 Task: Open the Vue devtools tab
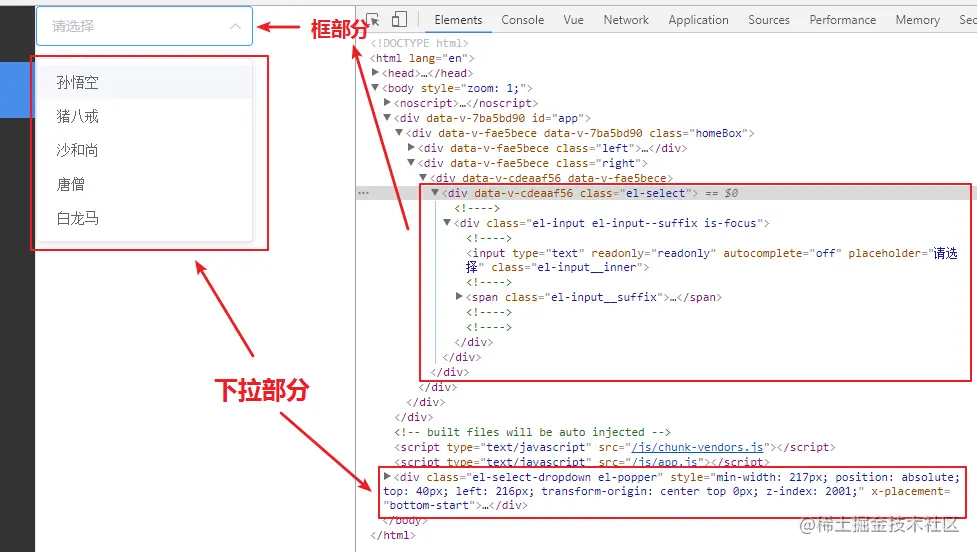point(573,20)
